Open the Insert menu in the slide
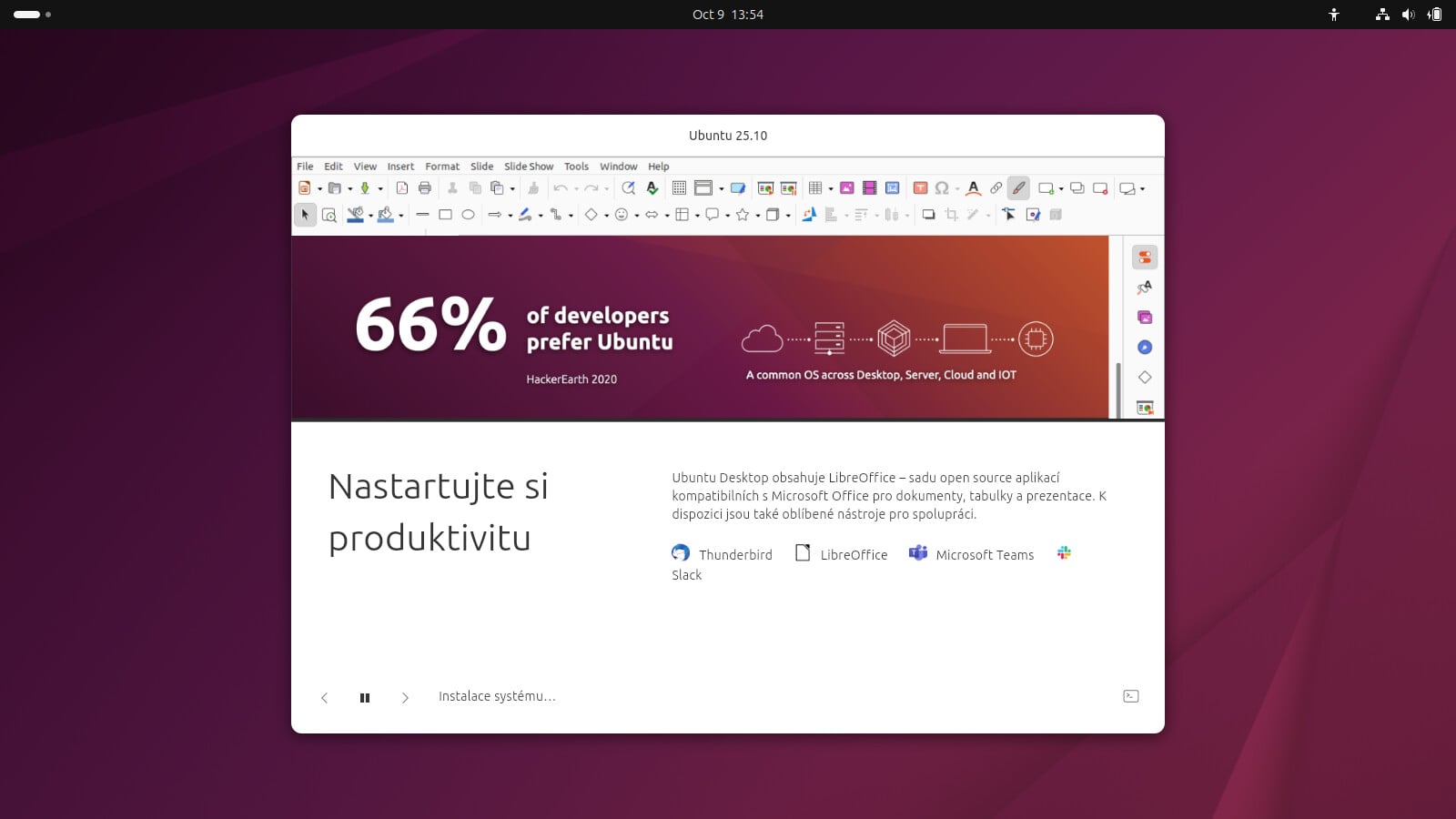The height and width of the screenshot is (819, 1456). (x=400, y=167)
